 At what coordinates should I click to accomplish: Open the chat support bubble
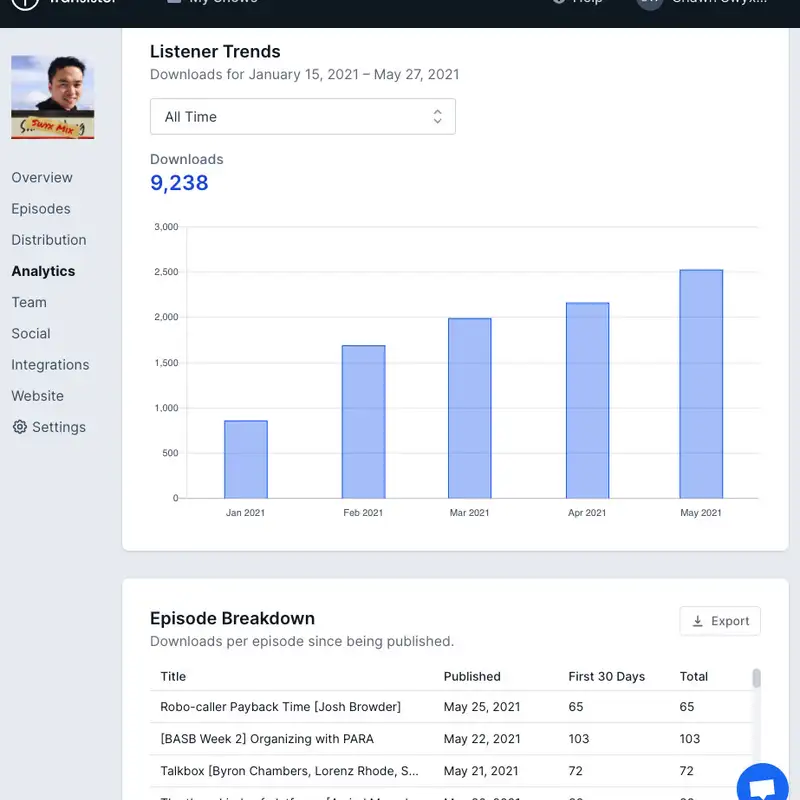click(762, 785)
